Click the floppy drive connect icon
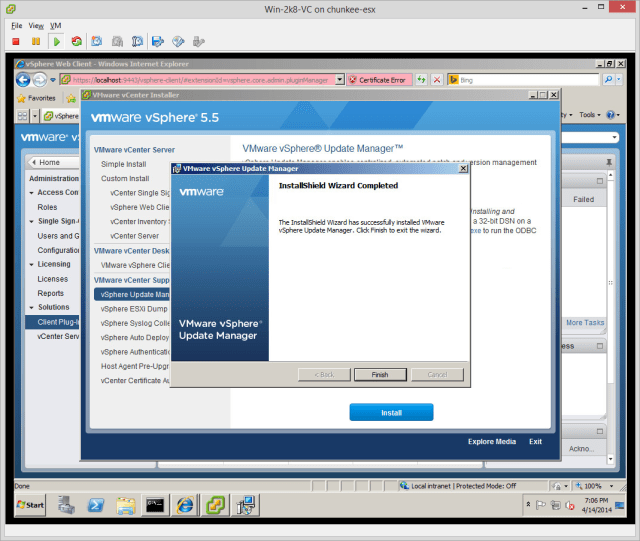The width and height of the screenshot is (640, 541). click(x=158, y=41)
